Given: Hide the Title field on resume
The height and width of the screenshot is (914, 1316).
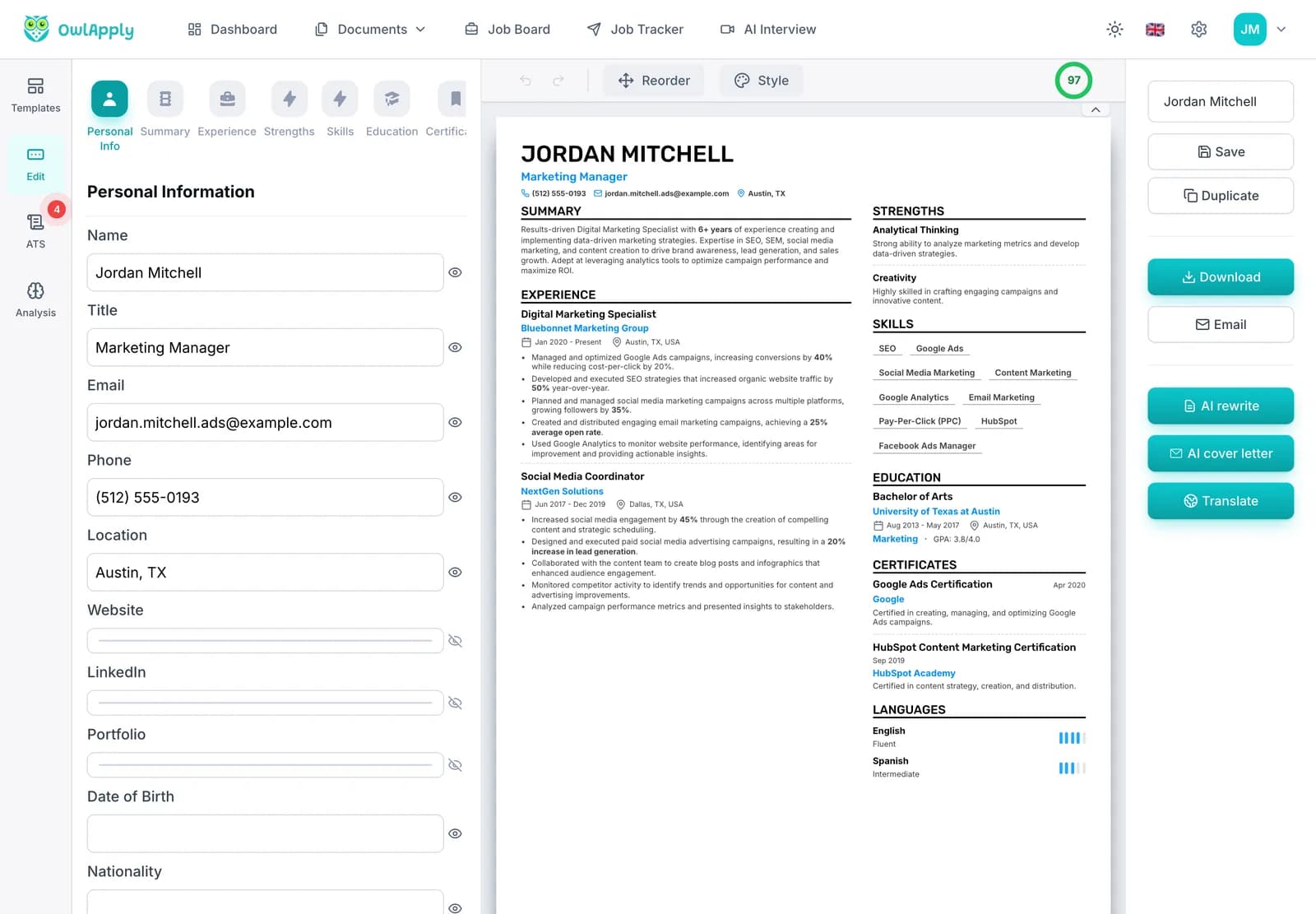Looking at the screenshot, I should [x=455, y=347].
